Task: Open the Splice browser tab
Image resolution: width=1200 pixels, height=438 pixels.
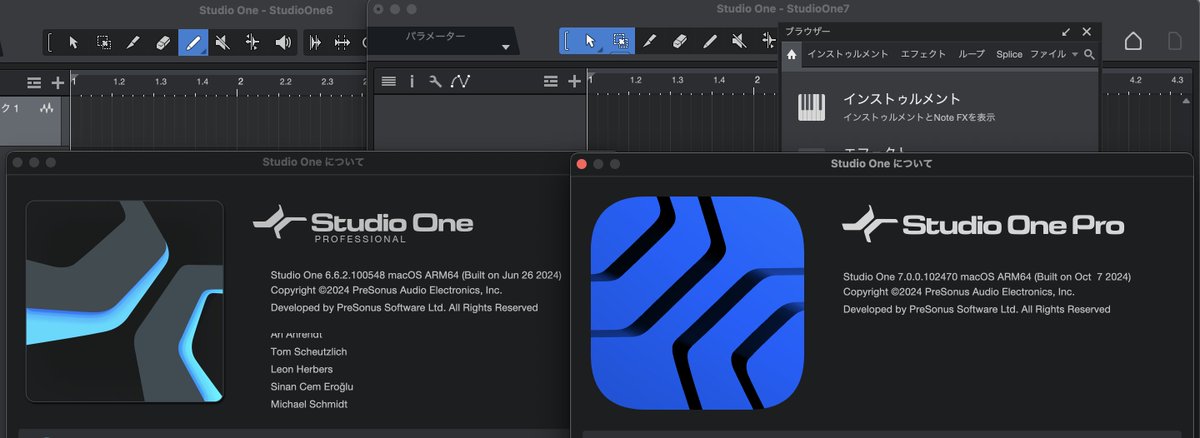Action: (1009, 54)
